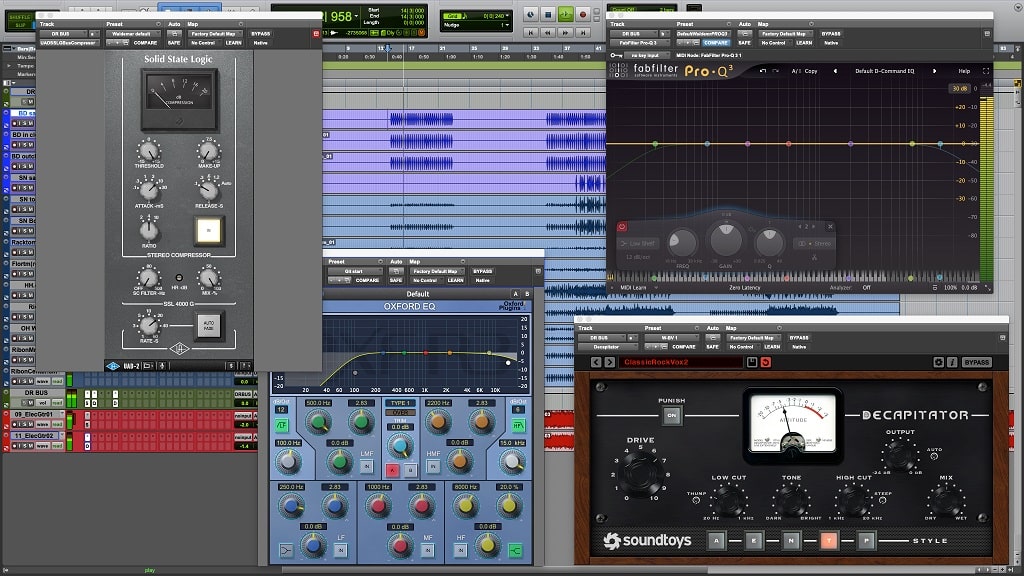Screen dimensions: 1024x576
Task: Toggle the SSL compressor IN button
Action: coord(208,231)
